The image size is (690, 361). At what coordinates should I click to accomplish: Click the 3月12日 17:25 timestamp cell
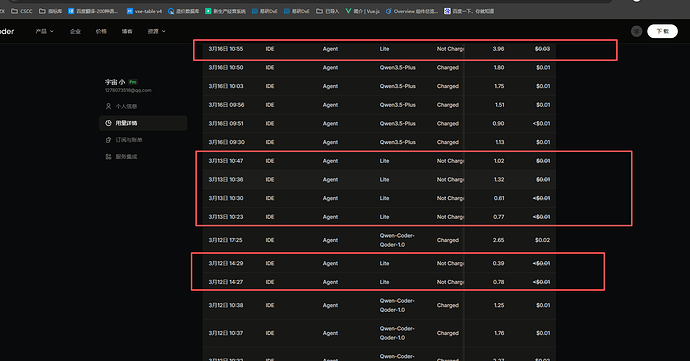225,240
